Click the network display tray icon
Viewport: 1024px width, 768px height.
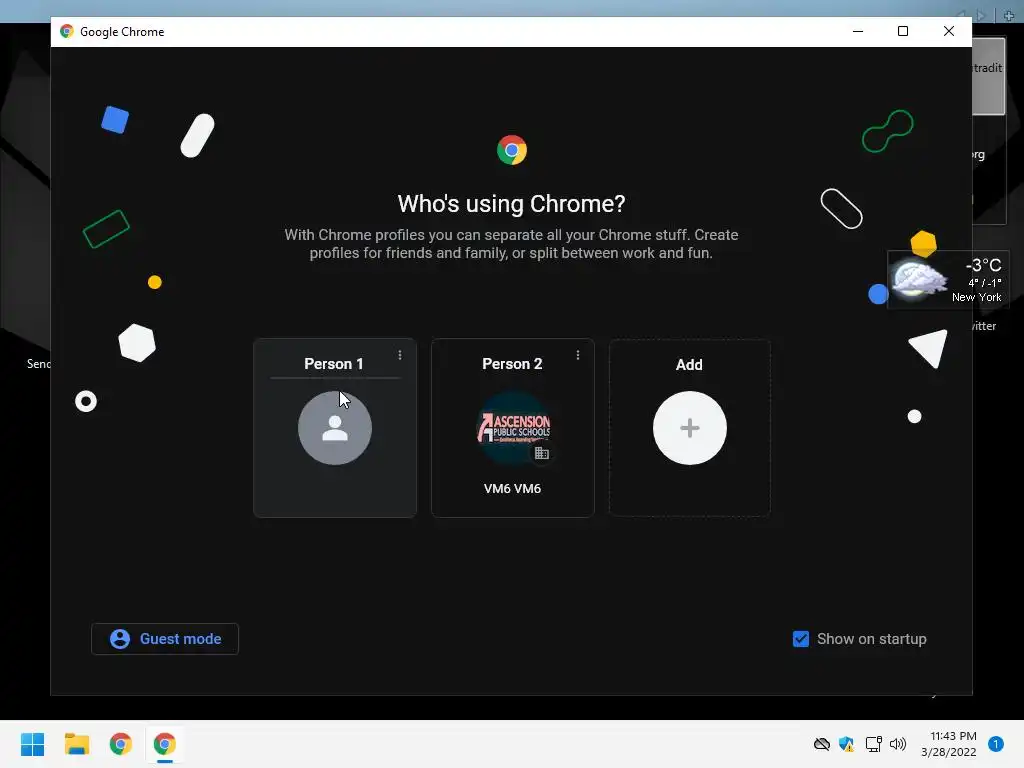point(873,744)
